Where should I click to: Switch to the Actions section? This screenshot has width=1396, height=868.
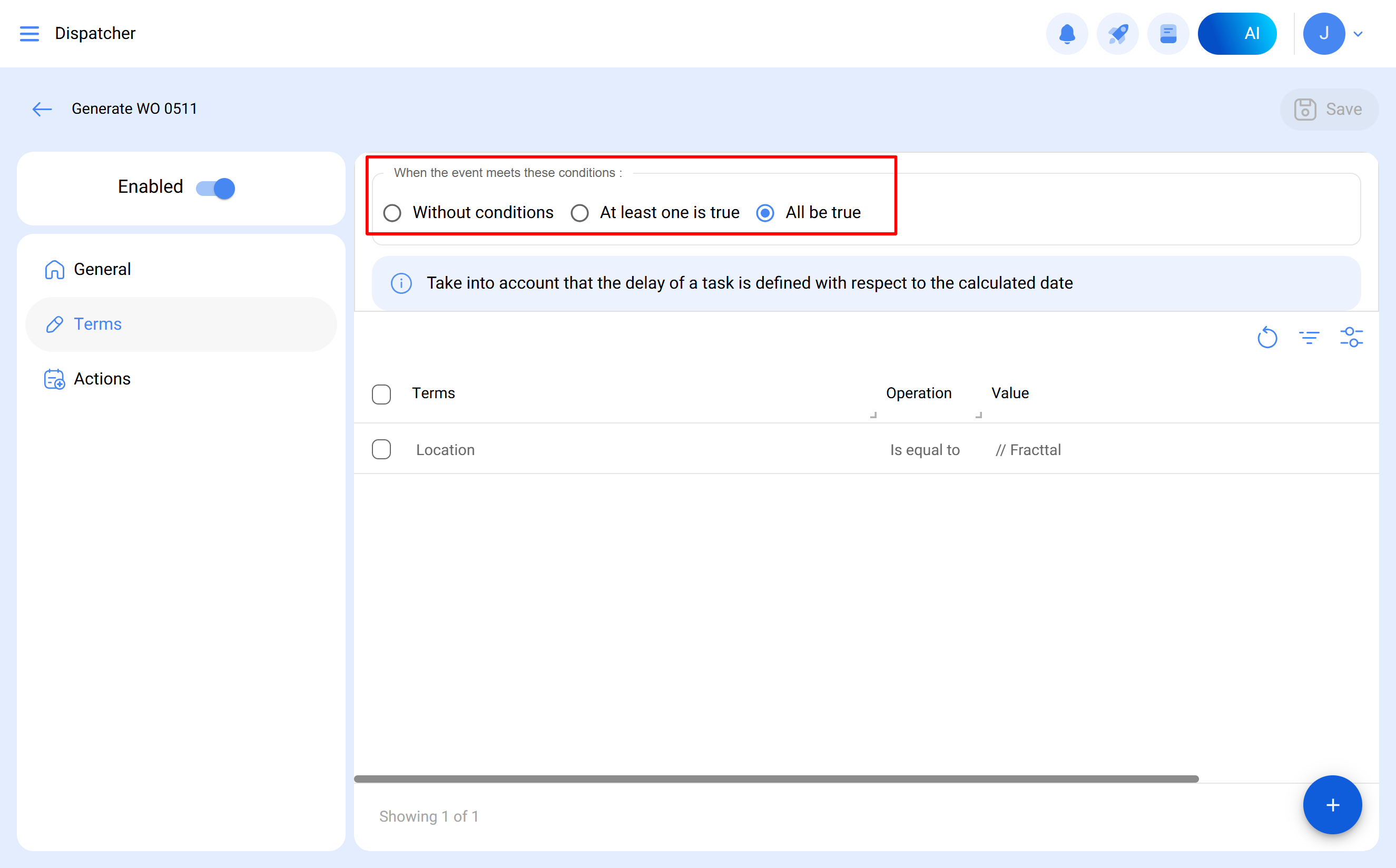[102, 379]
